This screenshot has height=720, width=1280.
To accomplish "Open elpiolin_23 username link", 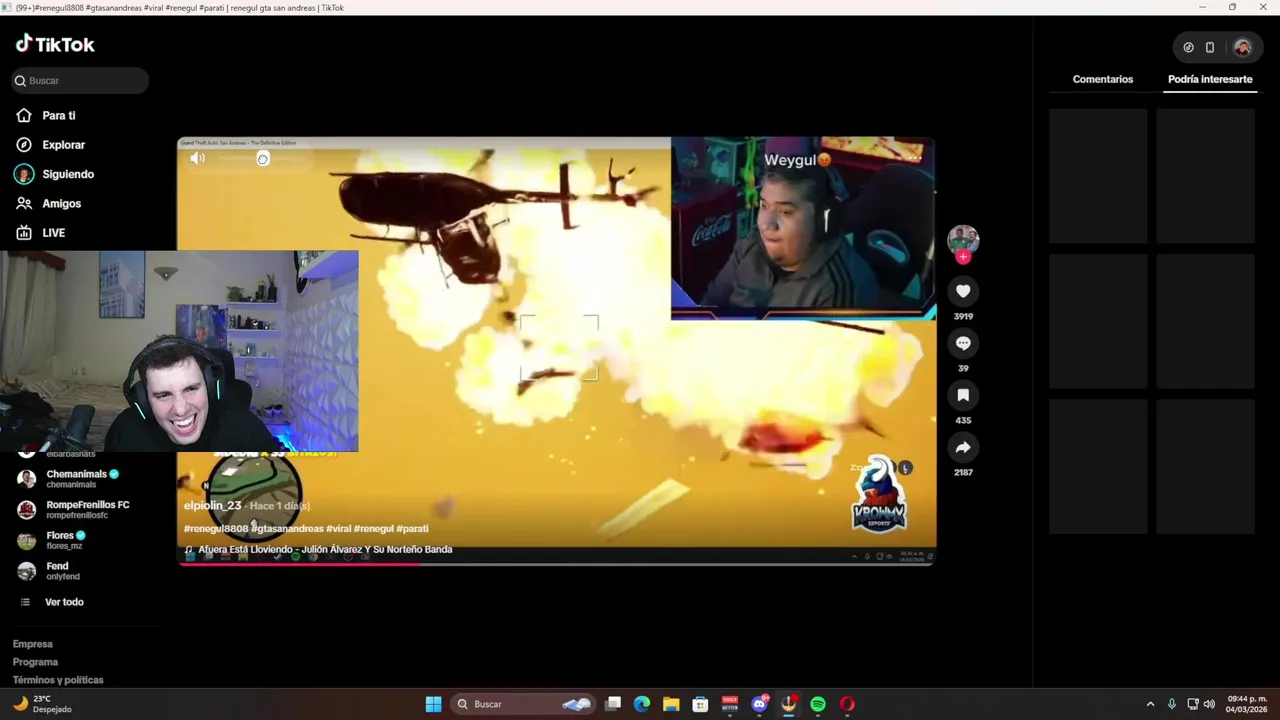I will coord(212,506).
